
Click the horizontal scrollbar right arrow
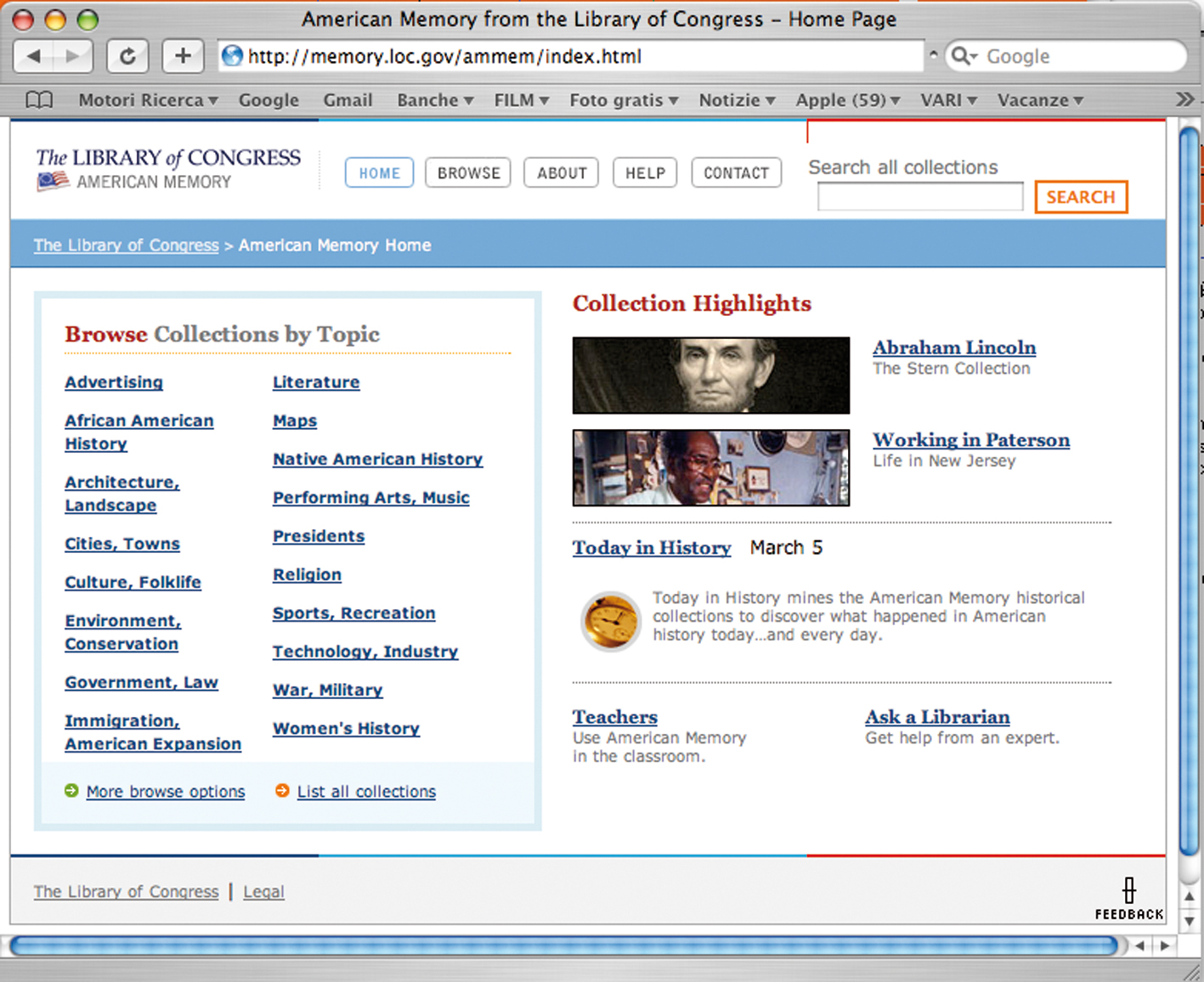pyautogui.click(x=1165, y=945)
